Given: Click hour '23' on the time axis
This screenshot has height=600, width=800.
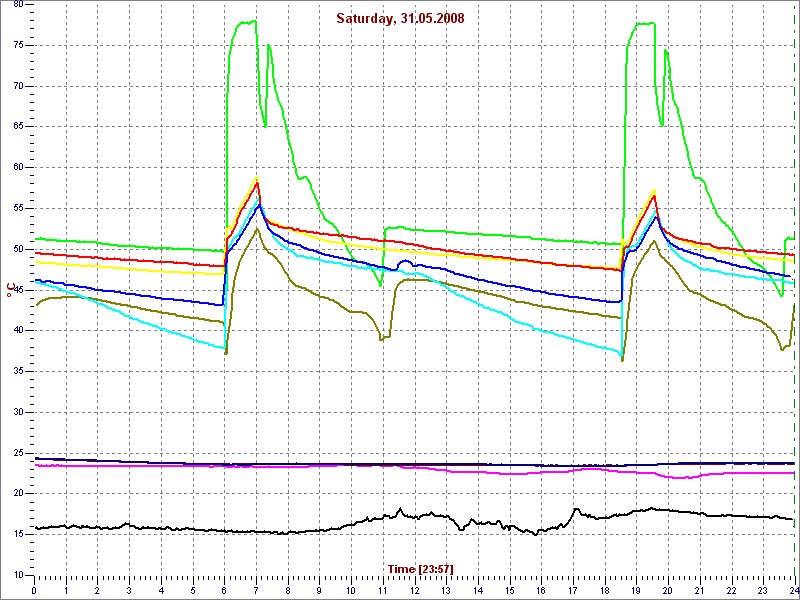Looking at the screenshot, I should pos(763,591).
